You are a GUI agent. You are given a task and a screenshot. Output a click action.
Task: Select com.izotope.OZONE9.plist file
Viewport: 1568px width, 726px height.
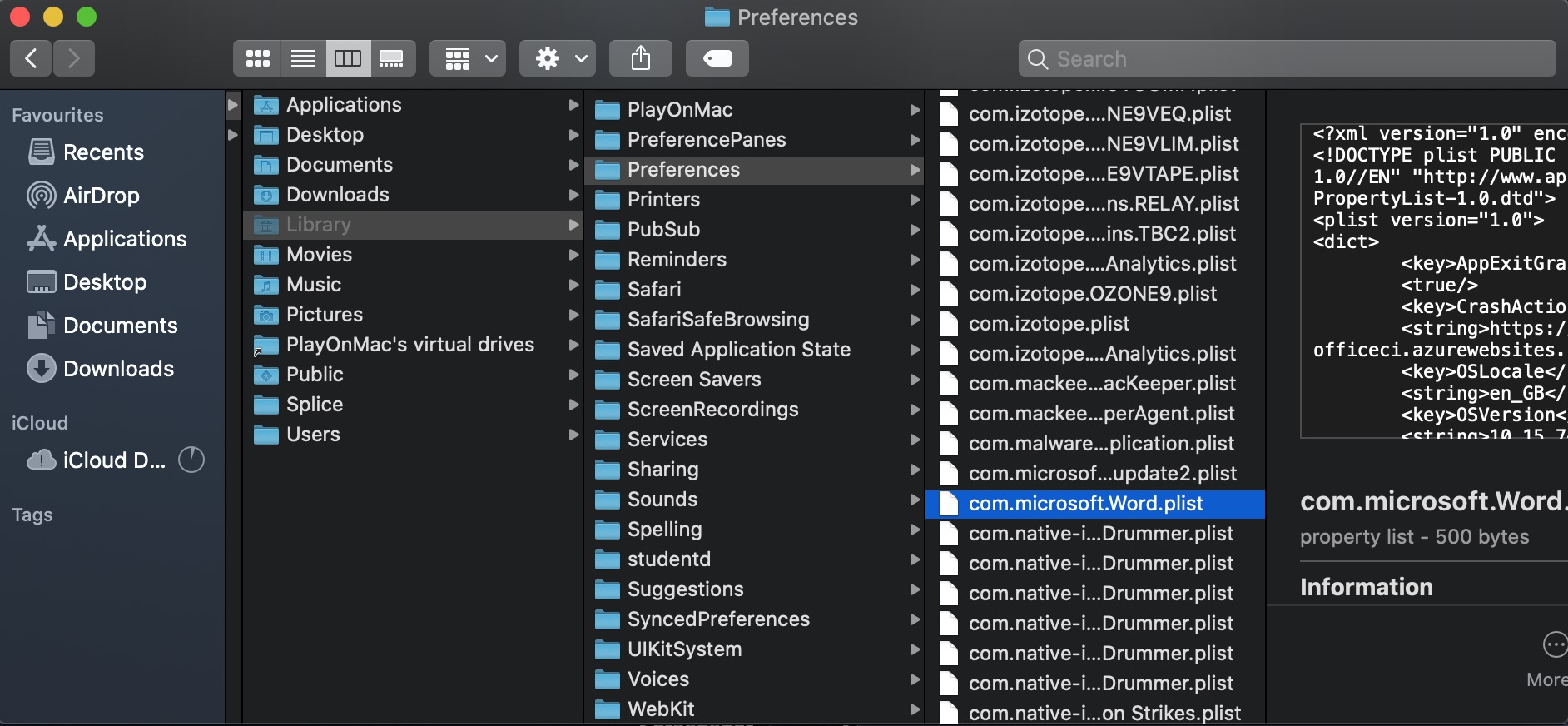(x=1095, y=294)
